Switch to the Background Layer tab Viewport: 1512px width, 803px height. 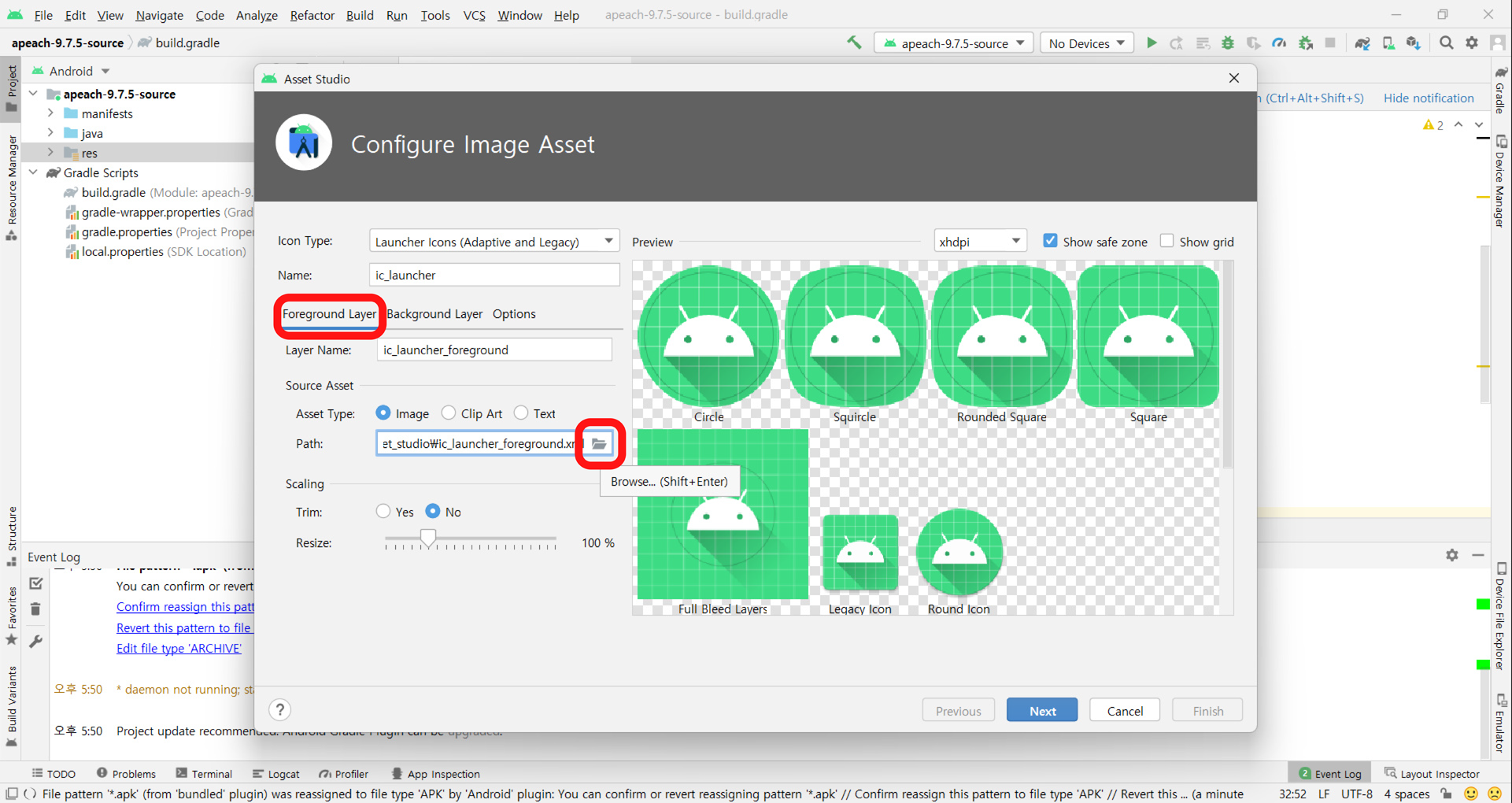(434, 313)
